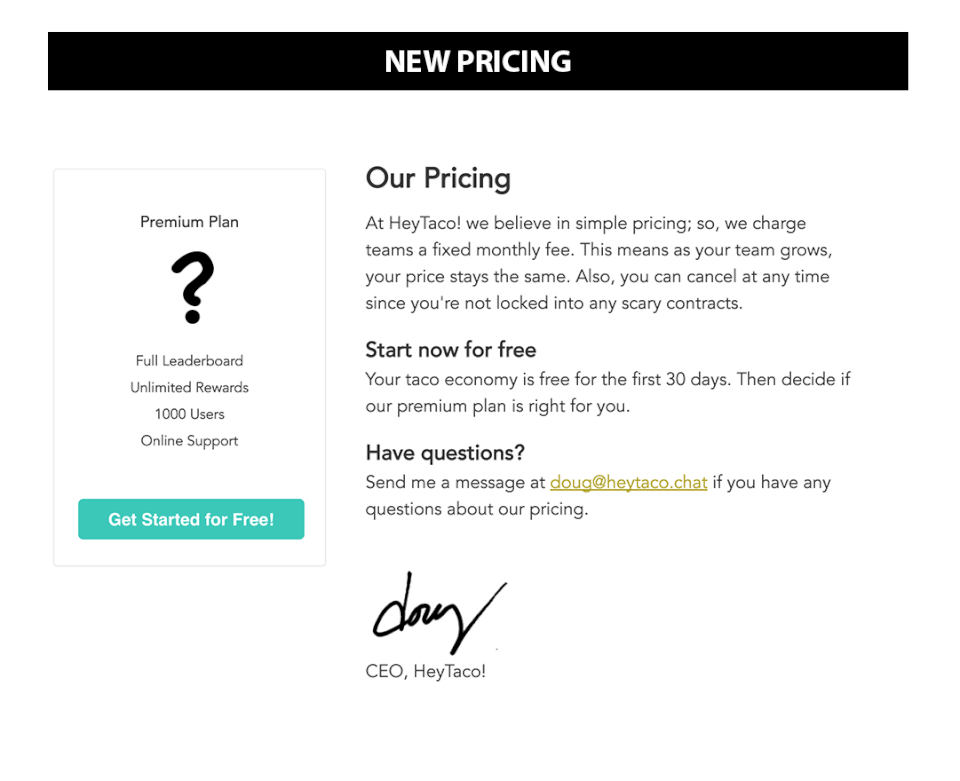This screenshot has height=781, width=960.
Task: Click the paragraph about fixed monthly fee
Action: (x=598, y=250)
